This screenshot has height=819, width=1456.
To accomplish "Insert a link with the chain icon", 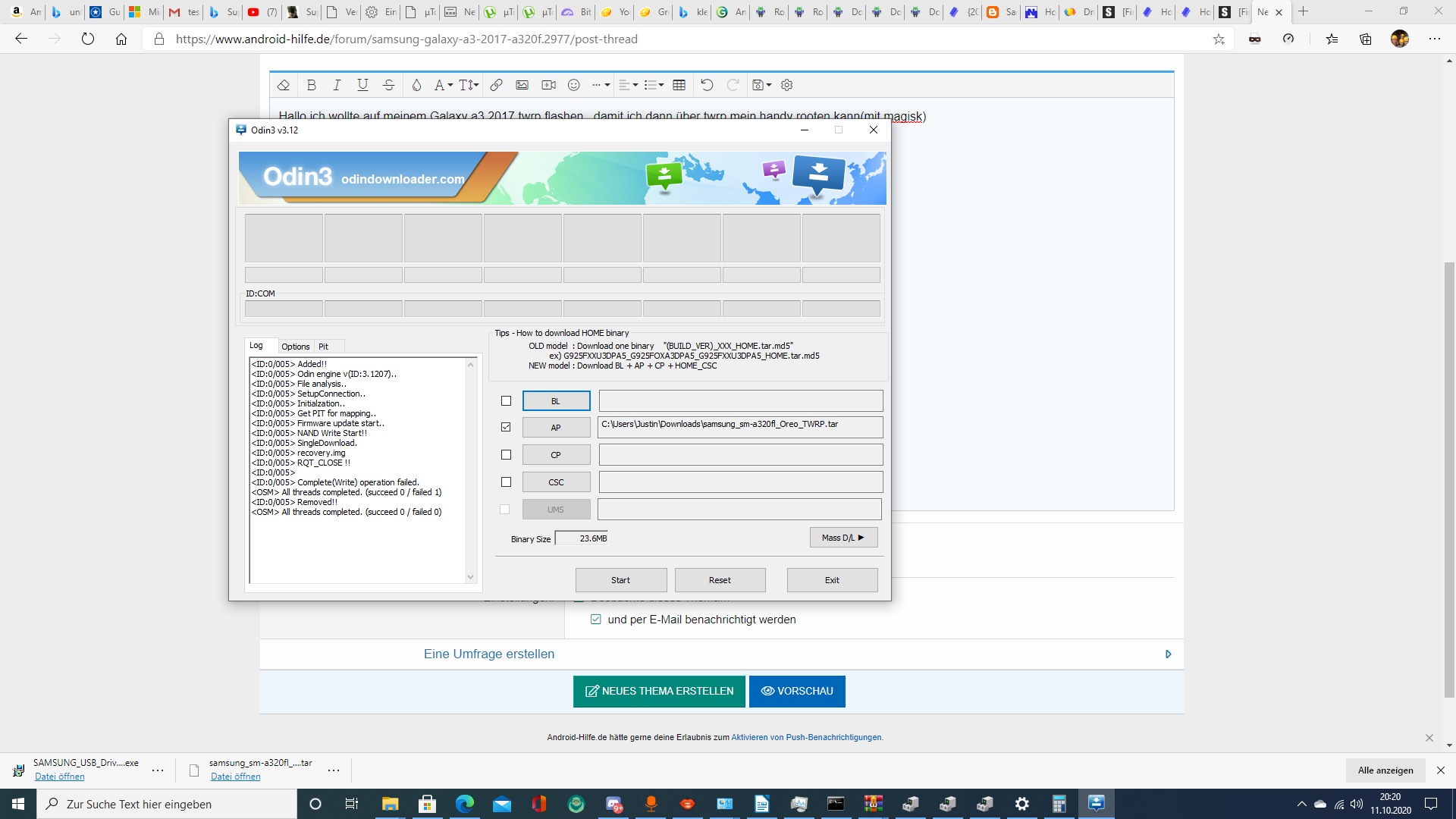I will [x=496, y=85].
